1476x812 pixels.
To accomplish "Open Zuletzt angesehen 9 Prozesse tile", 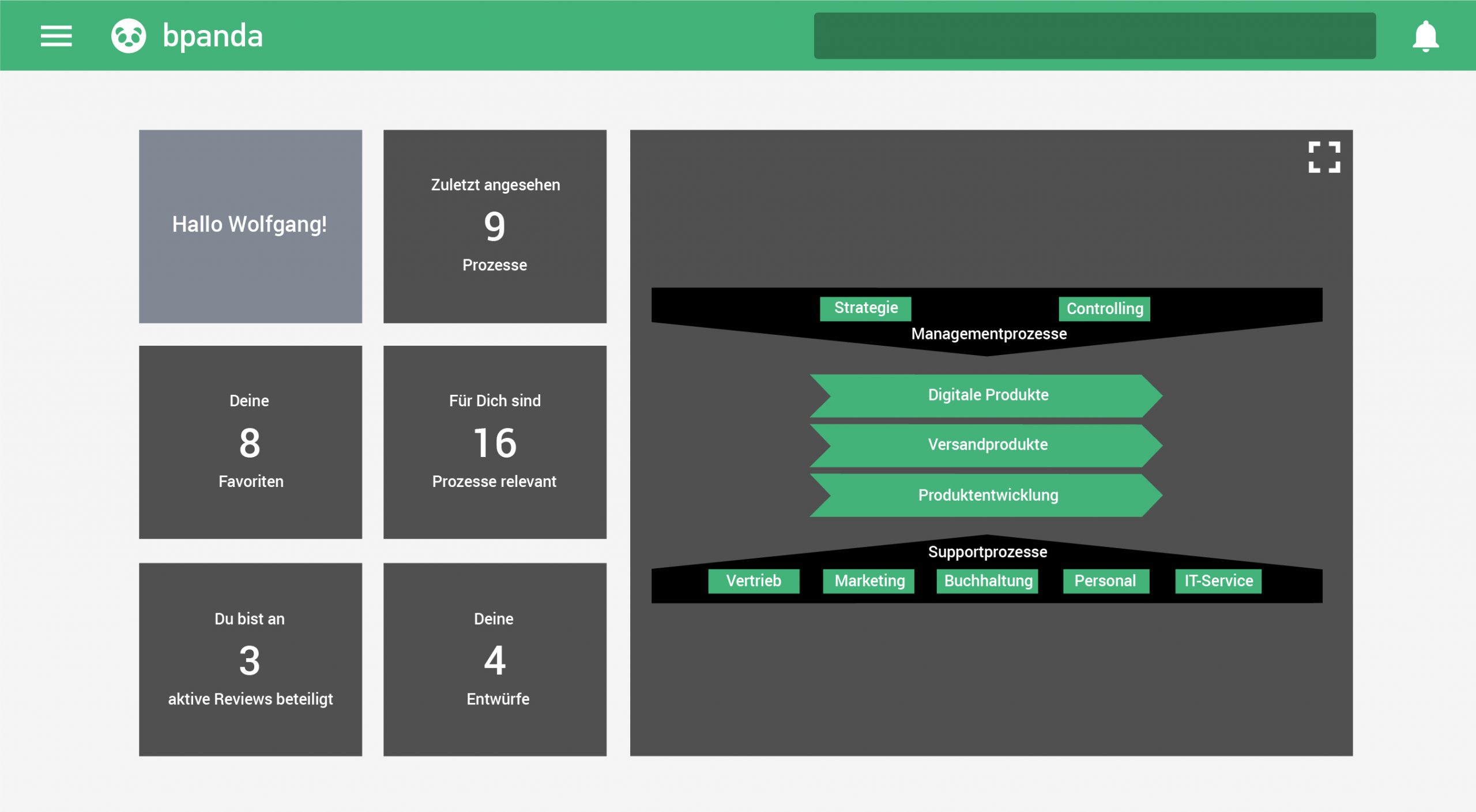I will [495, 226].
